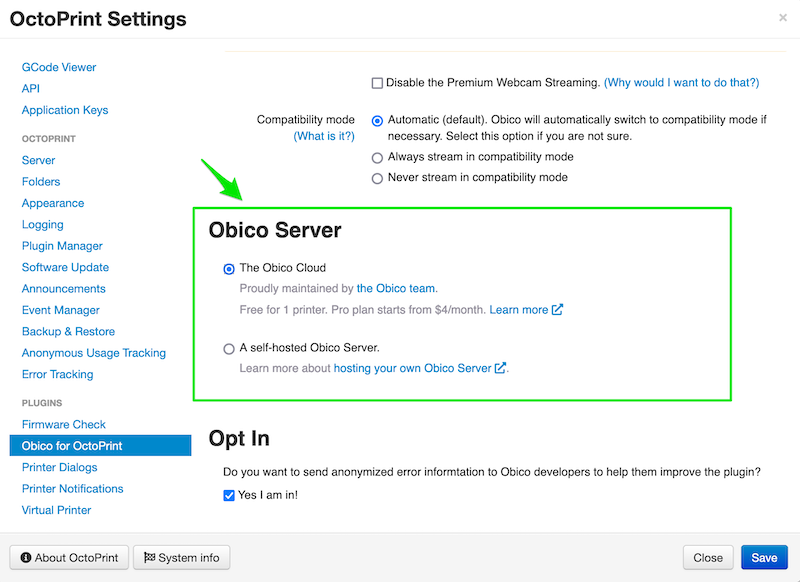Click the info icon on About OctoPrint
This screenshot has width=800, height=582.
[x=26, y=558]
